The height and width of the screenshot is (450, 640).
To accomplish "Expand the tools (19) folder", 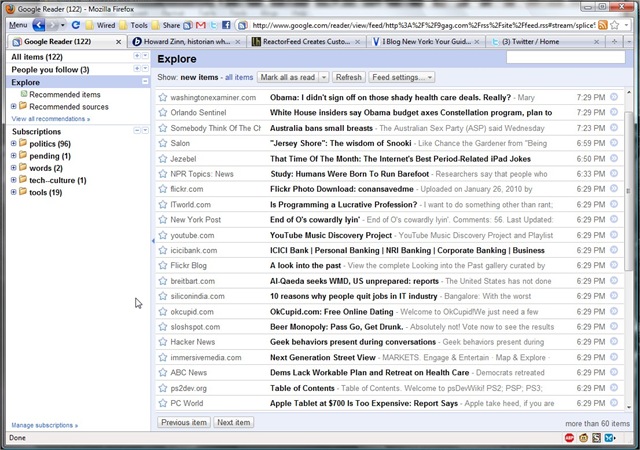I will tap(13, 192).
